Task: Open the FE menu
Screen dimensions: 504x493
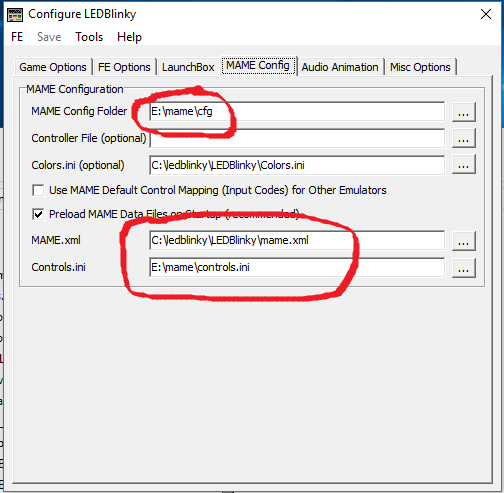Action: (x=17, y=37)
